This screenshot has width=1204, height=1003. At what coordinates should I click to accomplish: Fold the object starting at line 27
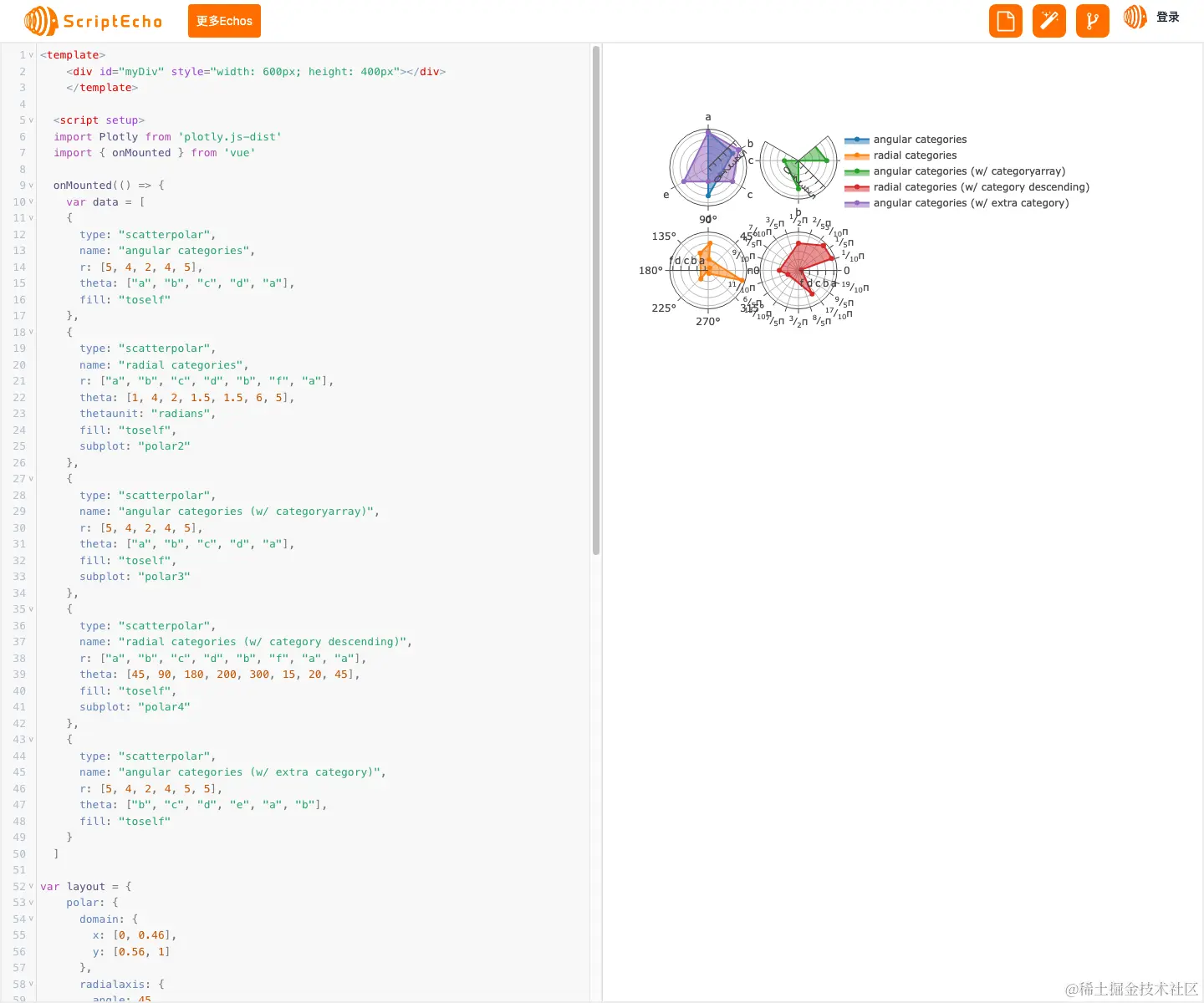point(32,479)
